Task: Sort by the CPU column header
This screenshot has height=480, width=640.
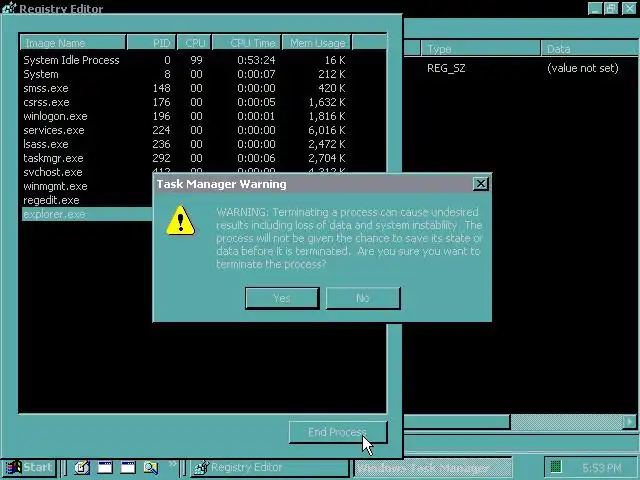Action: point(194,42)
